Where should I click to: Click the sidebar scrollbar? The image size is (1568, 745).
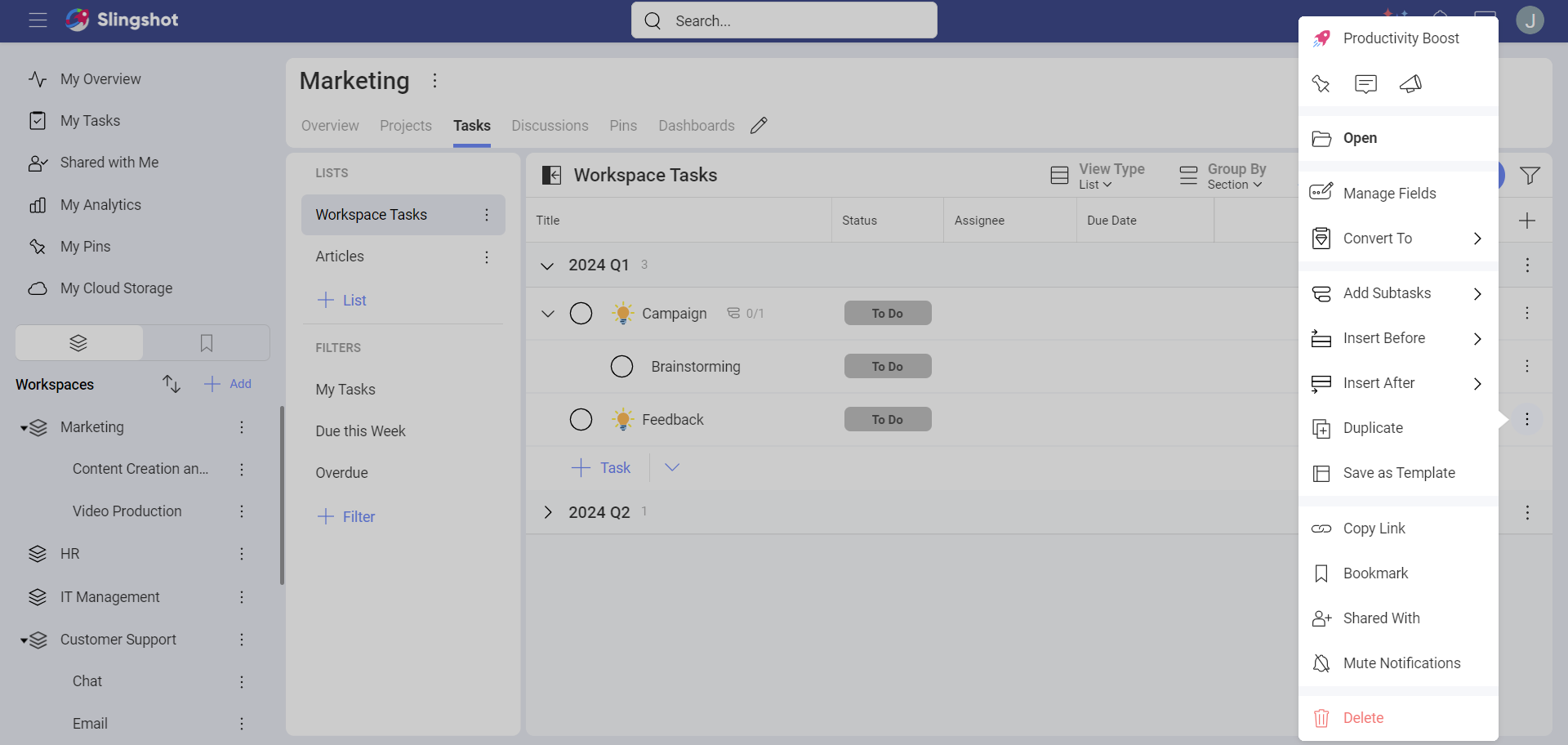[x=282, y=496]
